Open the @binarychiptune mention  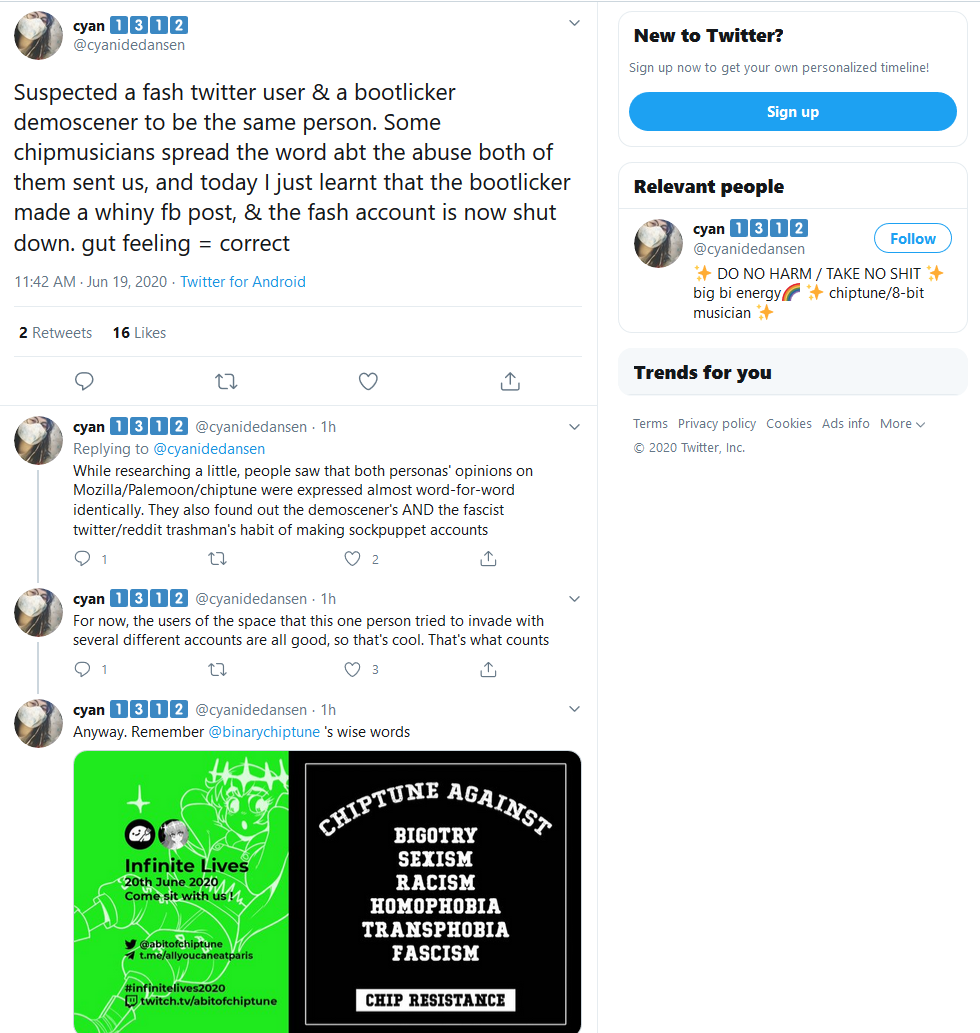(x=264, y=732)
